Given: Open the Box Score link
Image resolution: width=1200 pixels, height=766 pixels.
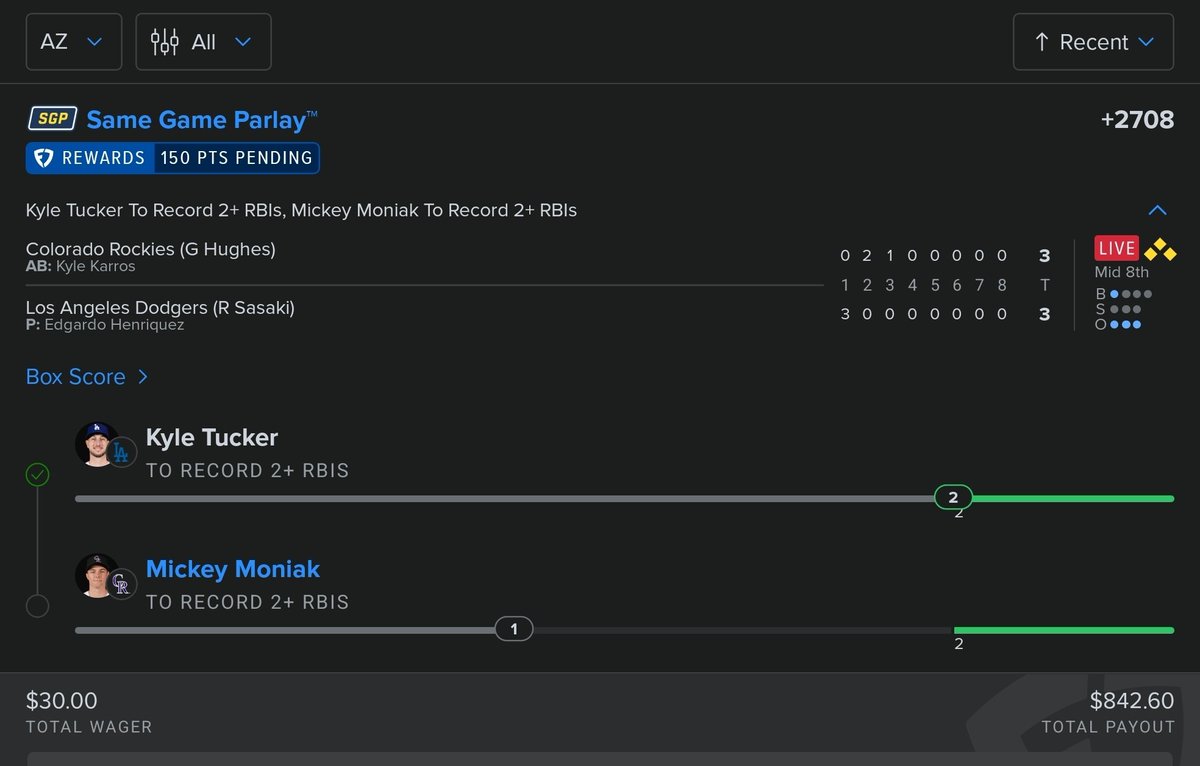Looking at the screenshot, I should click(87, 377).
